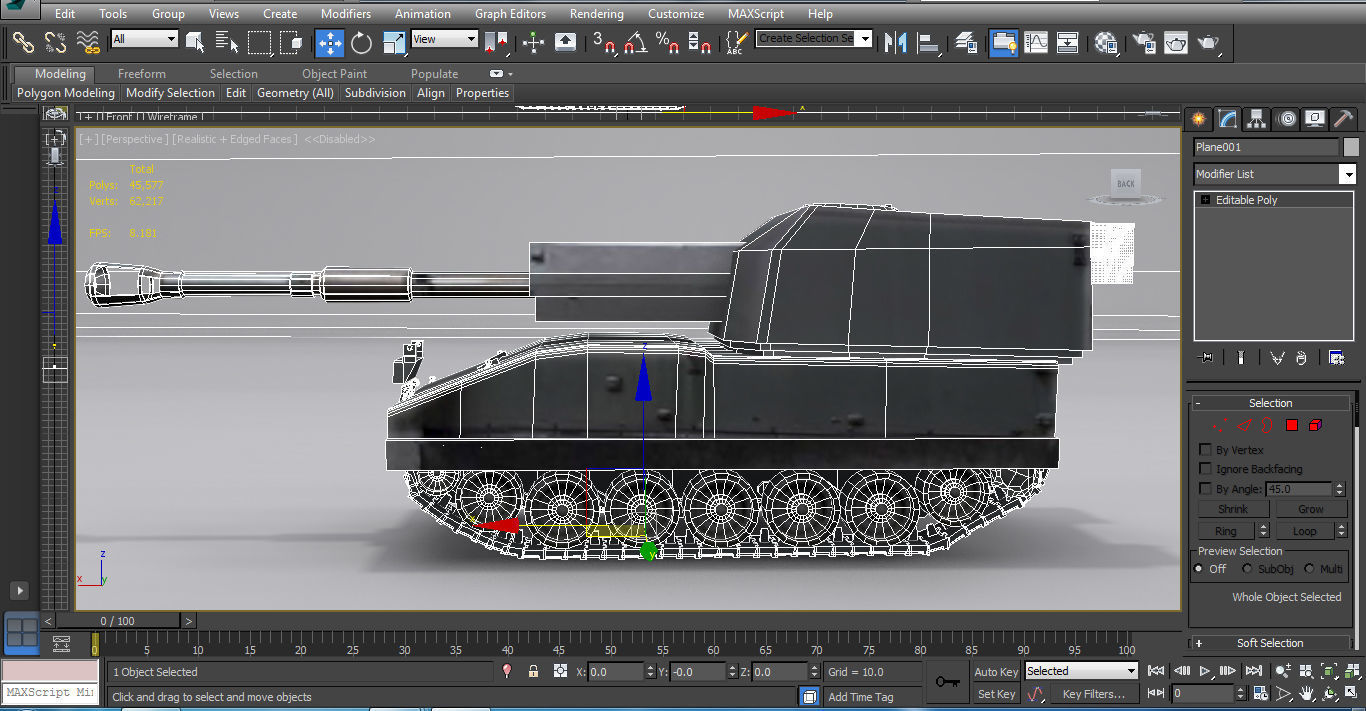The width and height of the screenshot is (1366, 711).
Task: Open Select by Name list
Action: tap(227, 42)
